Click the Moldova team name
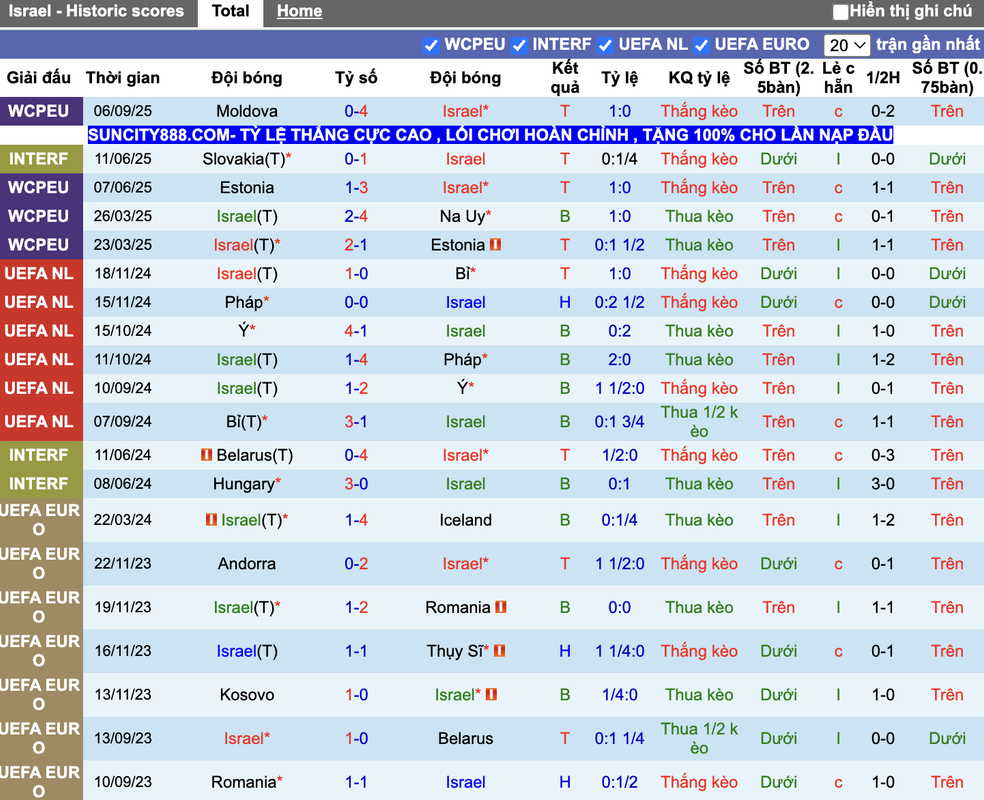984x800 pixels. [247, 111]
